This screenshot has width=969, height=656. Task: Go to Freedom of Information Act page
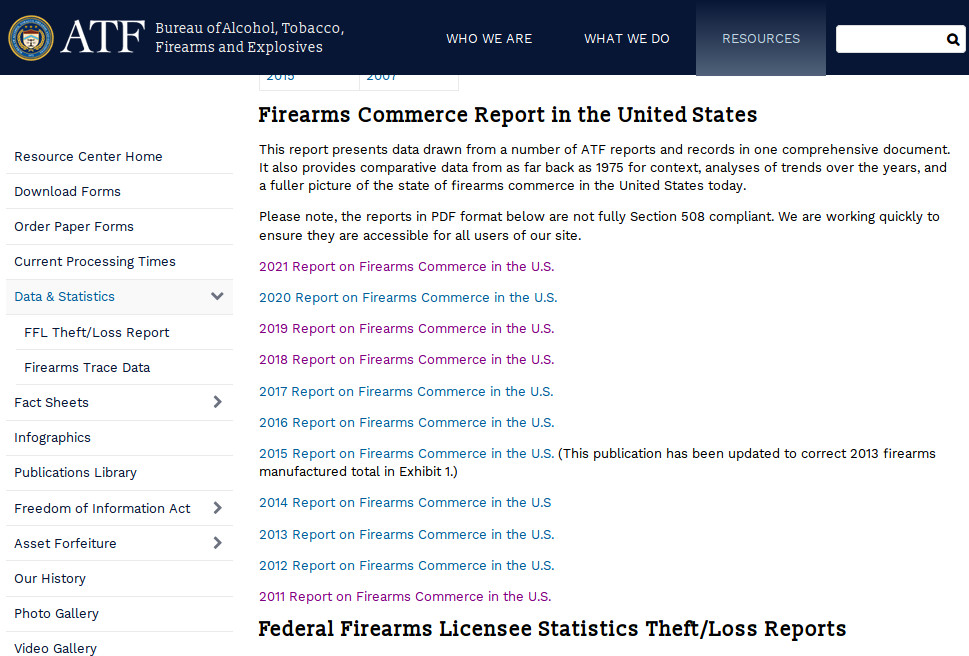pyautogui.click(x=102, y=508)
